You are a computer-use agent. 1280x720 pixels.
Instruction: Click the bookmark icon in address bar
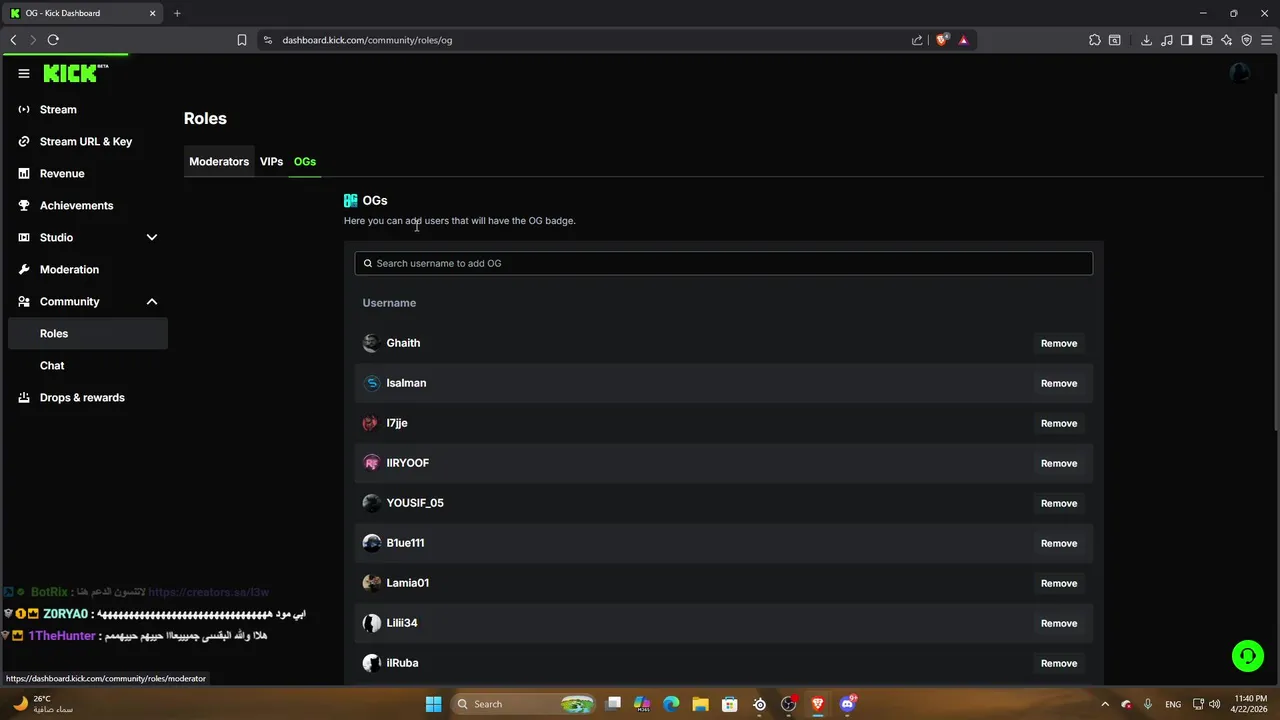coord(242,40)
